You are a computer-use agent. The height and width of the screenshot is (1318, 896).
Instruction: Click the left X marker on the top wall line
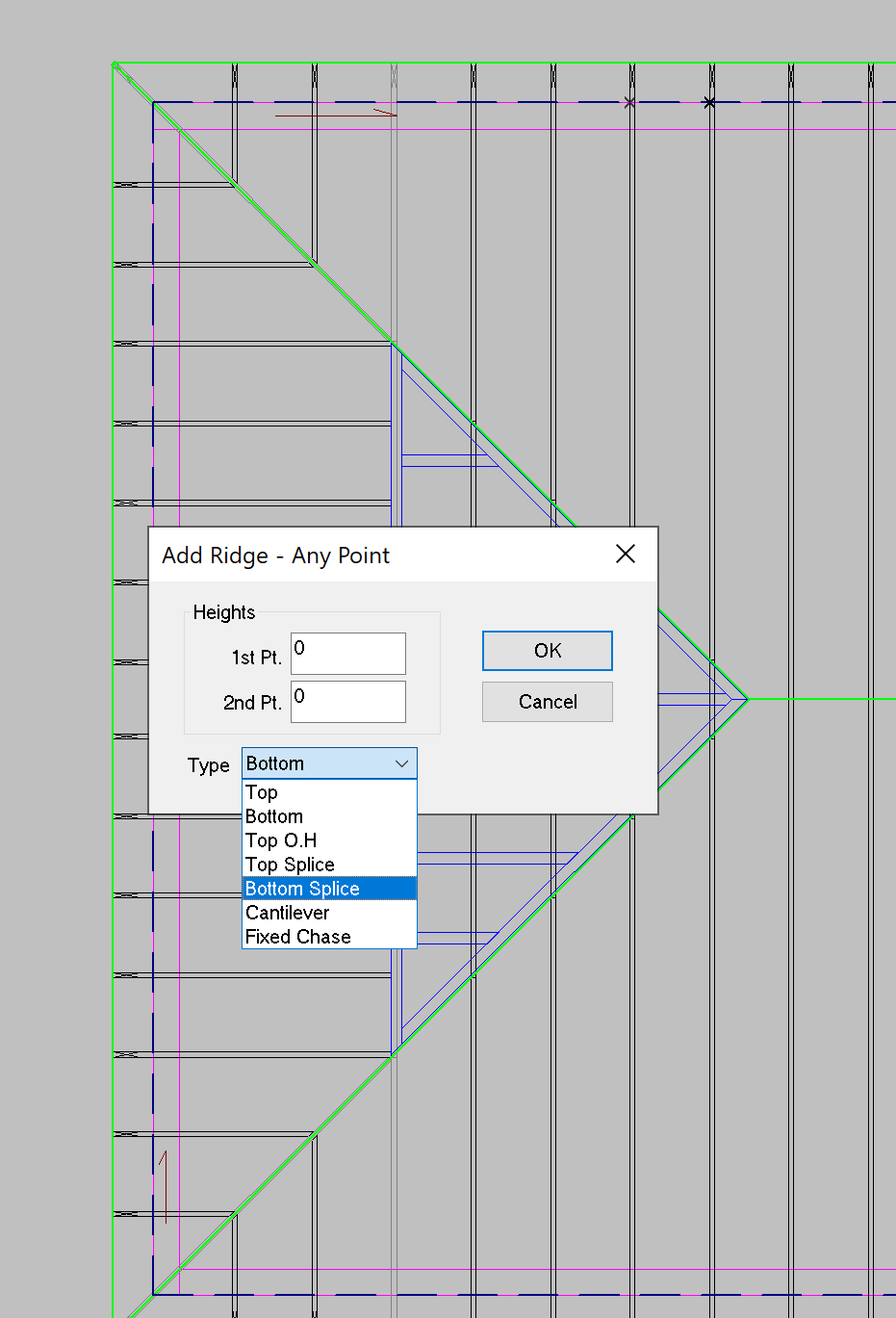point(629,102)
